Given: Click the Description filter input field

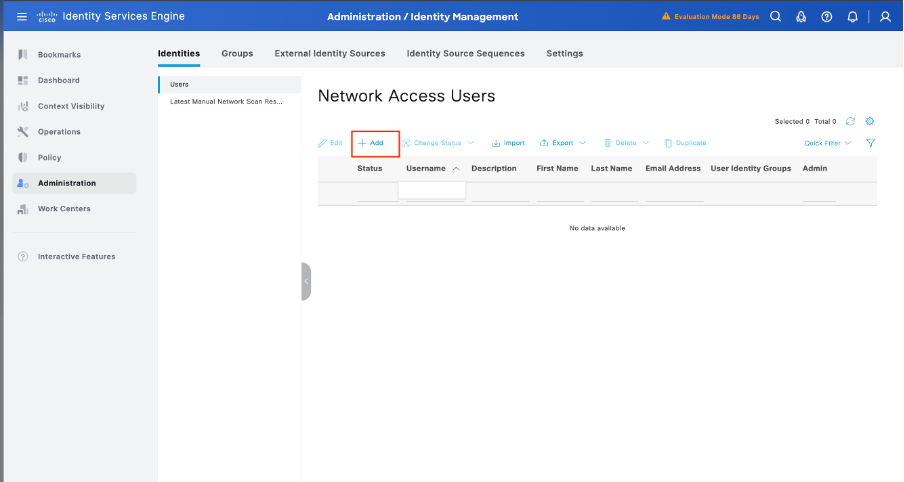Looking at the screenshot, I should point(500,194).
